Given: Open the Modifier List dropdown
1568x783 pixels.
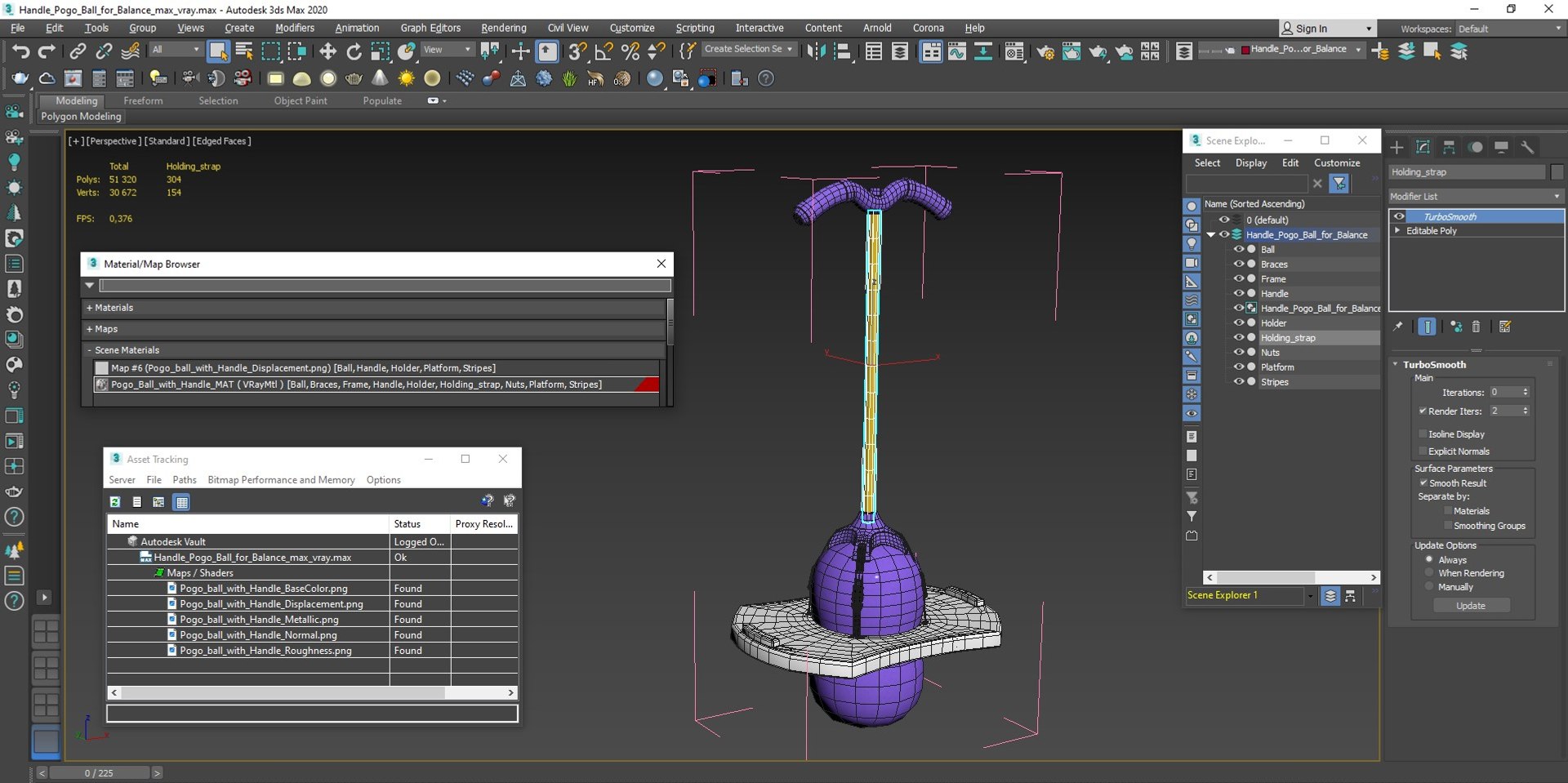Looking at the screenshot, I should click(x=1476, y=197).
